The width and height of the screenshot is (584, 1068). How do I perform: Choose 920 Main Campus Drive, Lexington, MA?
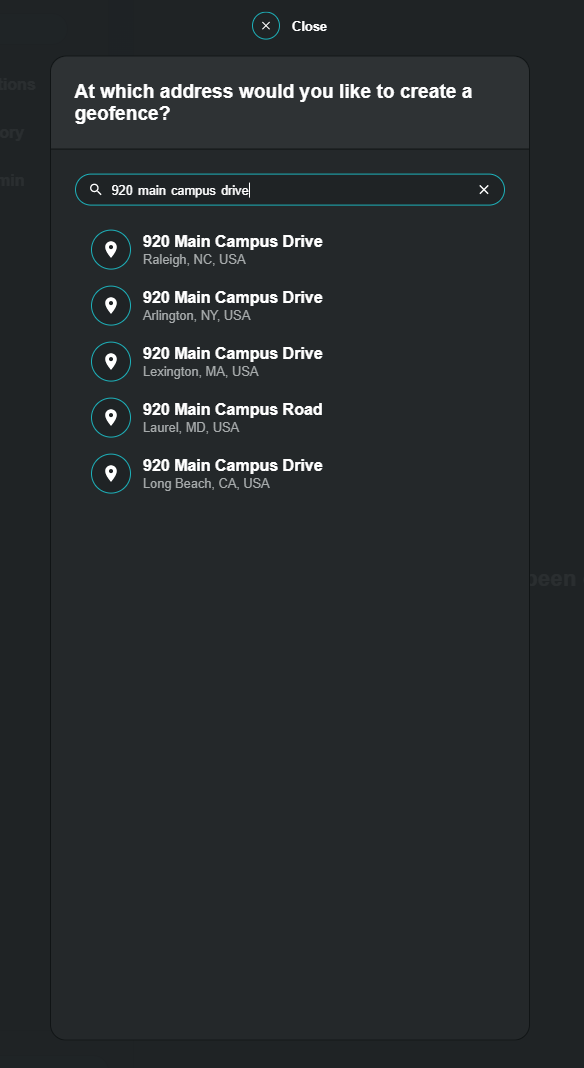(x=232, y=361)
